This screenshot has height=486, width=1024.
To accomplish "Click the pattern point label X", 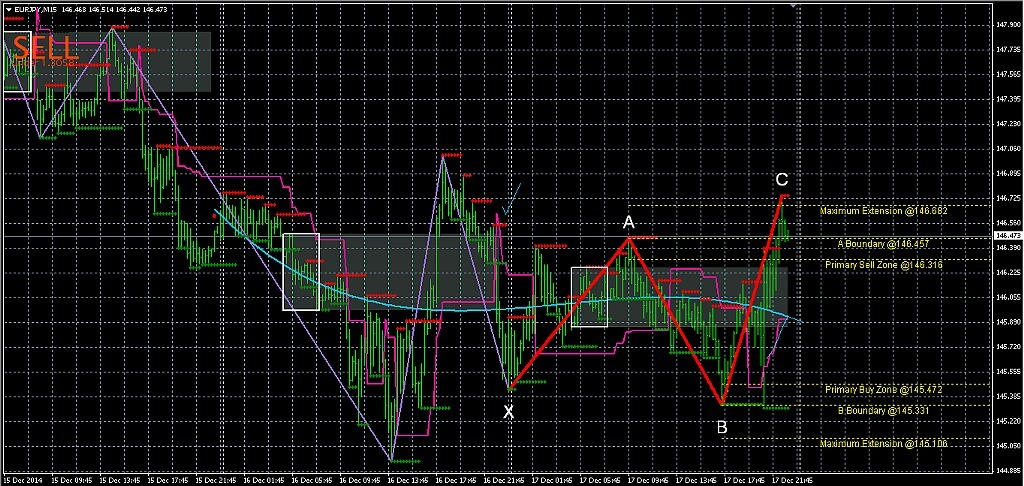I will pyautogui.click(x=509, y=412).
